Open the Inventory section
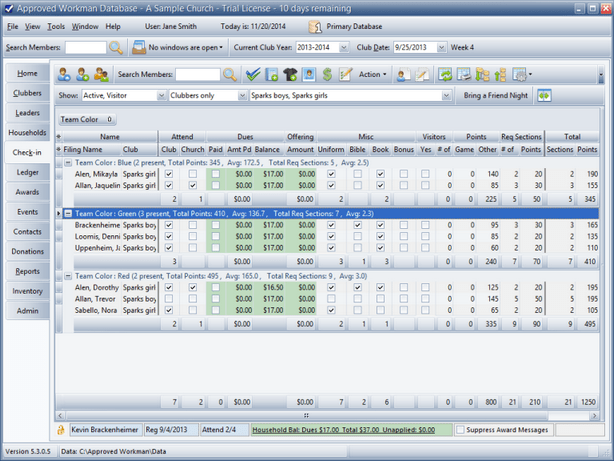The image size is (614, 461). pos(27,291)
